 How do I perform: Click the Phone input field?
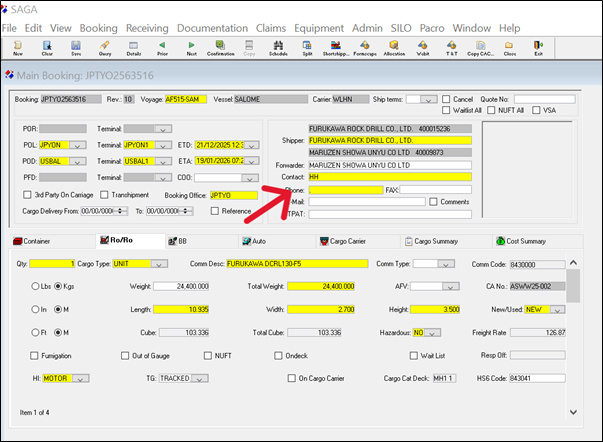(x=346, y=189)
